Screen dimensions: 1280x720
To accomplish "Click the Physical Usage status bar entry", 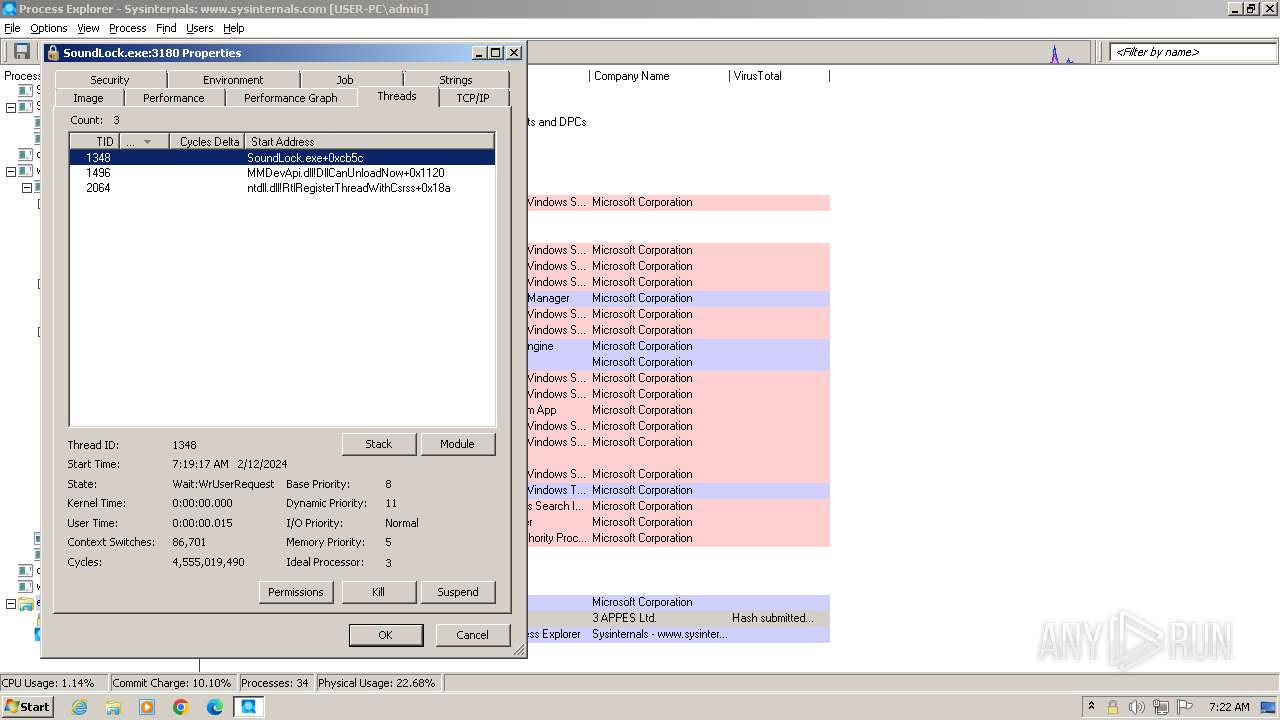I will 377,683.
